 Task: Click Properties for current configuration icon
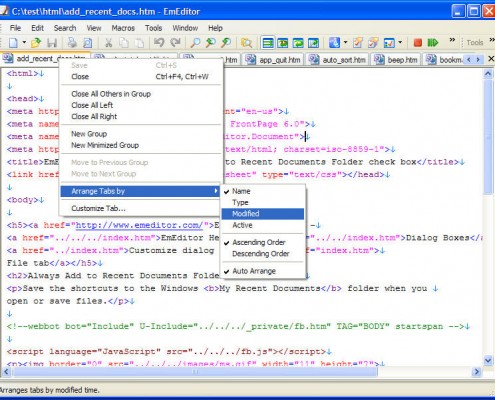point(358,43)
